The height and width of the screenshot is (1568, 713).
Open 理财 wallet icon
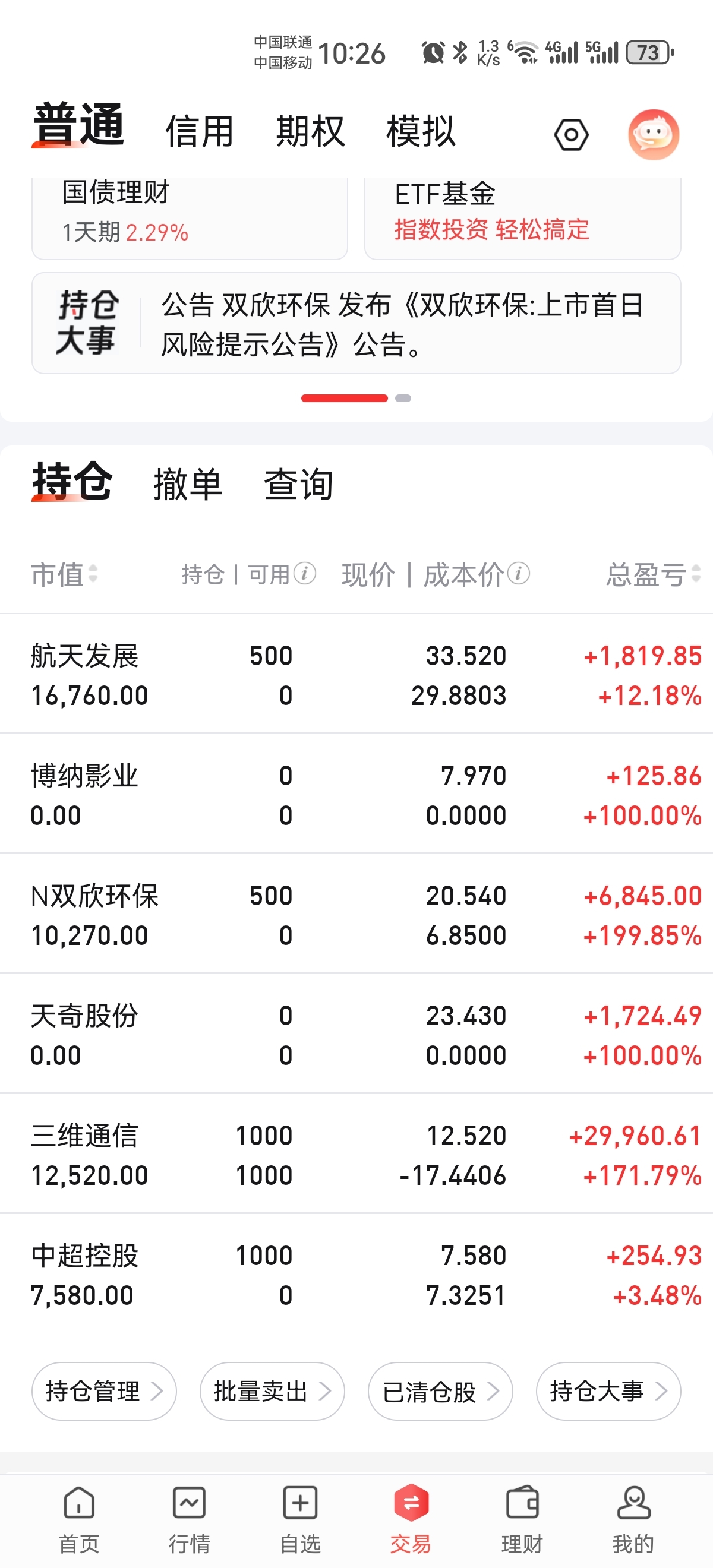pyautogui.click(x=522, y=1516)
